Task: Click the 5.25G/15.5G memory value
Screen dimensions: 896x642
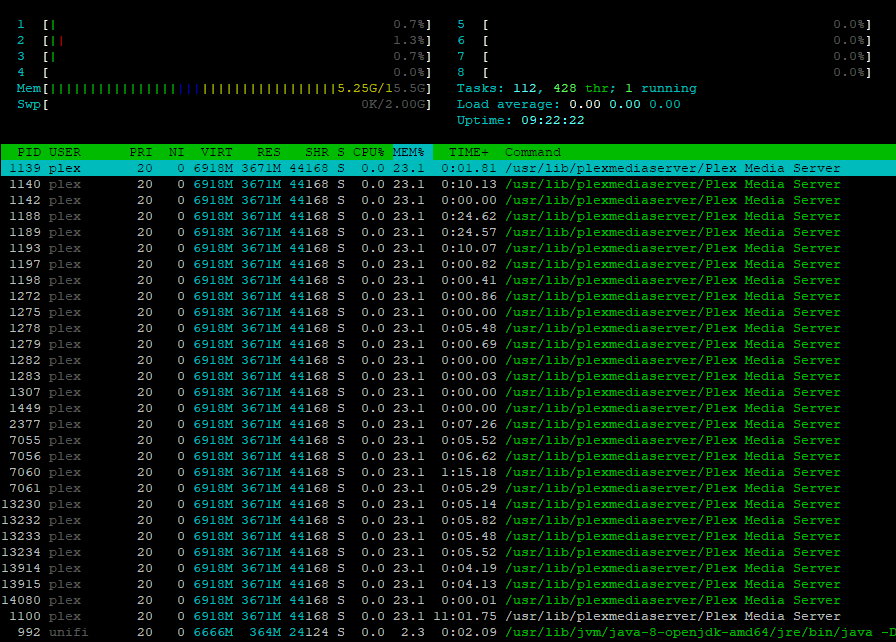Action: (x=382, y=88)
